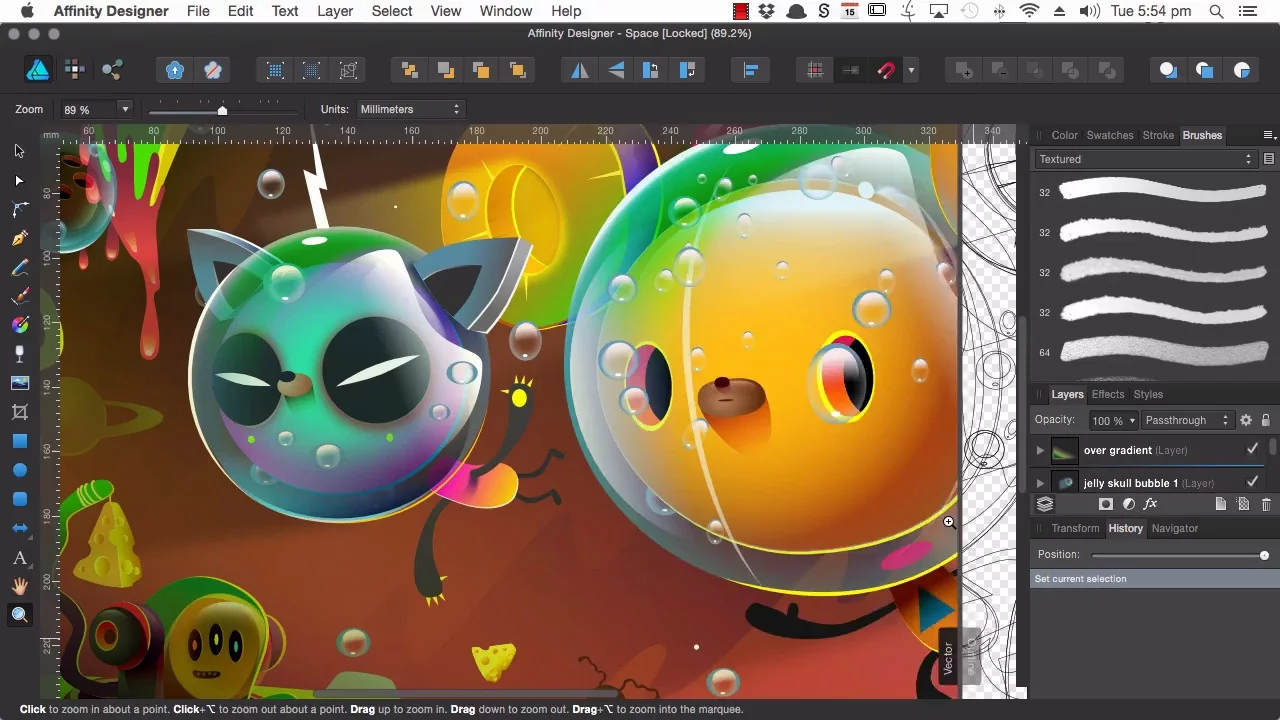Open macOS Spotlight search icon

point(1216,11)
